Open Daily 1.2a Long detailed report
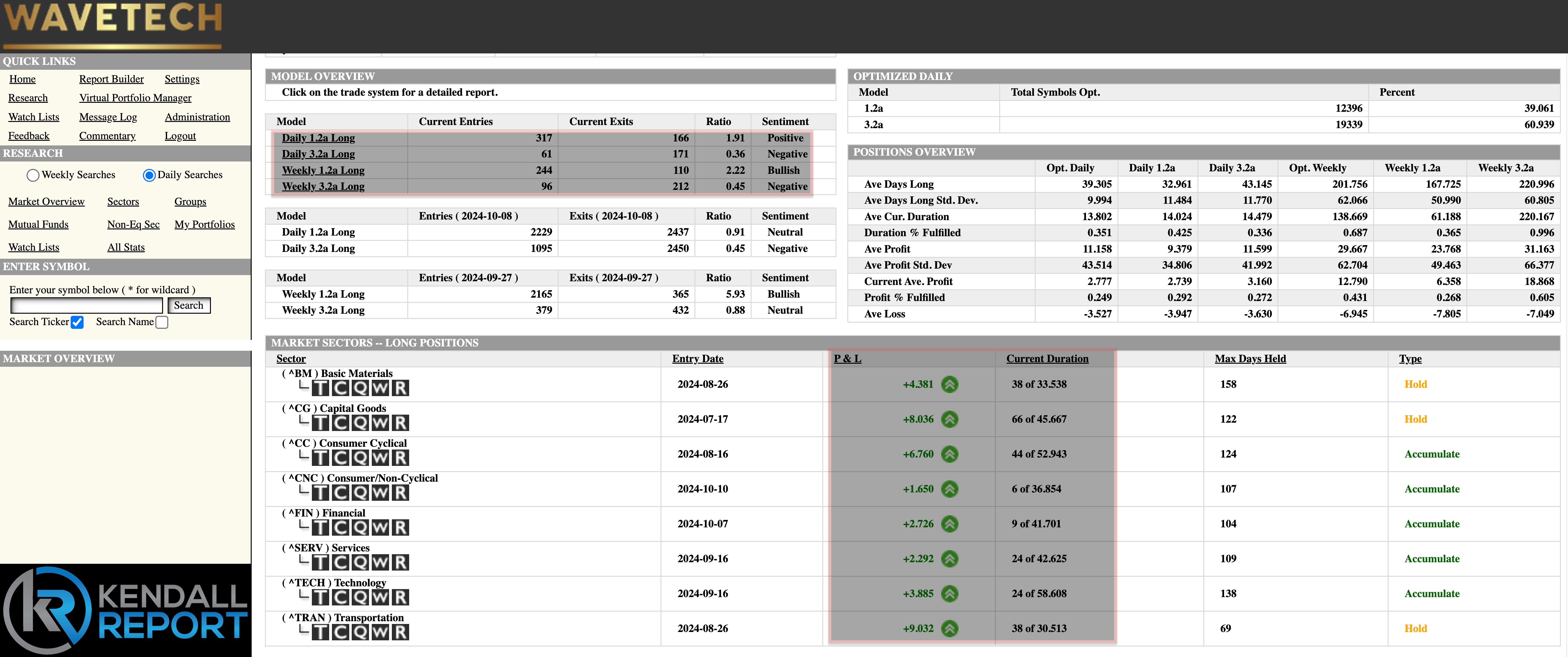Viewport: 1568px width, 657px height. point(318,138)
